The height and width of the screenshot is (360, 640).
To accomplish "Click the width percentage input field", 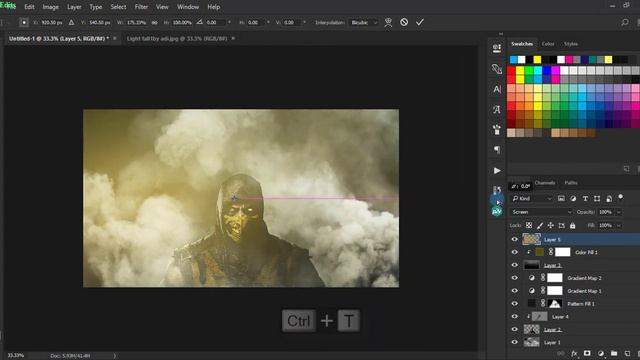I will coord(137,22).
